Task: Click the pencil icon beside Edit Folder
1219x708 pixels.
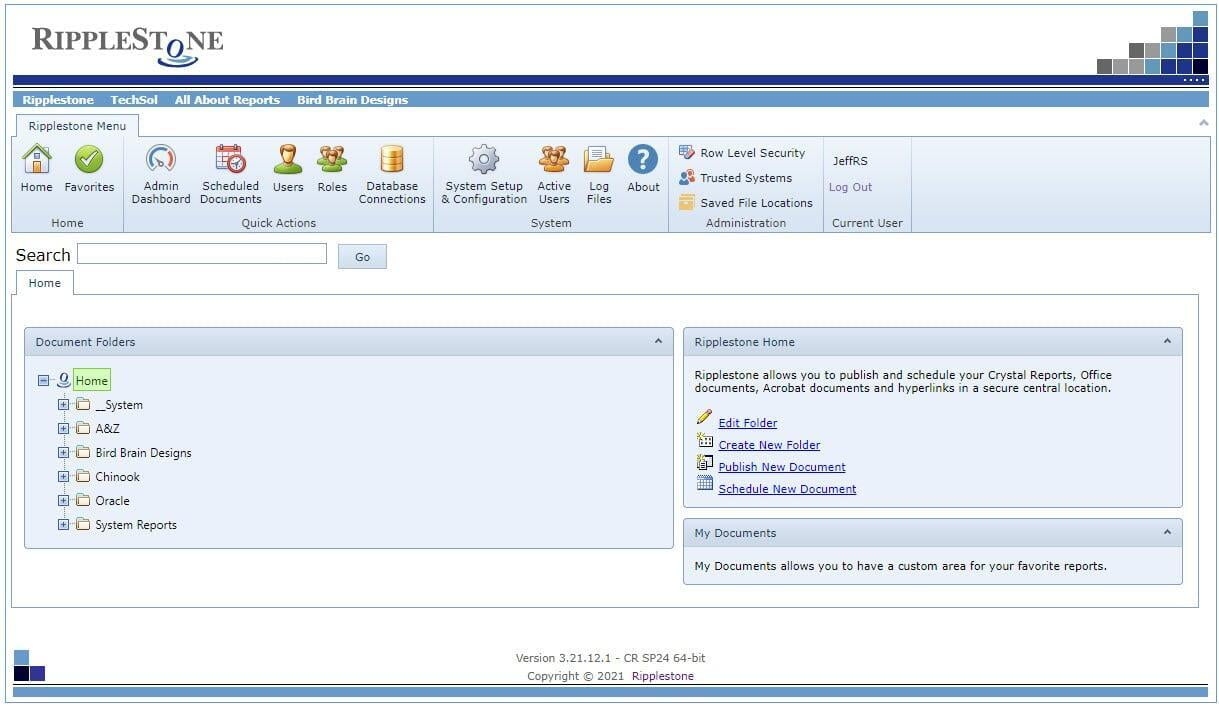Action: (704, 417)
